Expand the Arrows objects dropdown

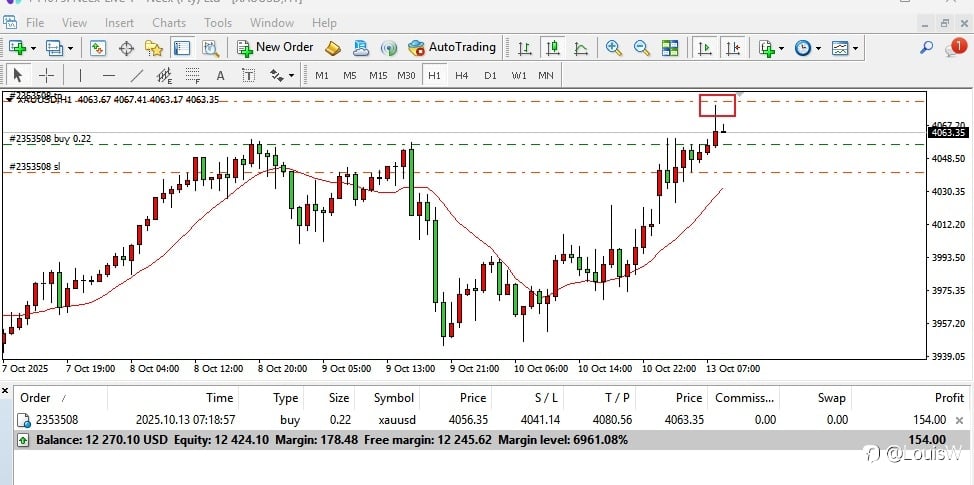(x=291, y=76)
